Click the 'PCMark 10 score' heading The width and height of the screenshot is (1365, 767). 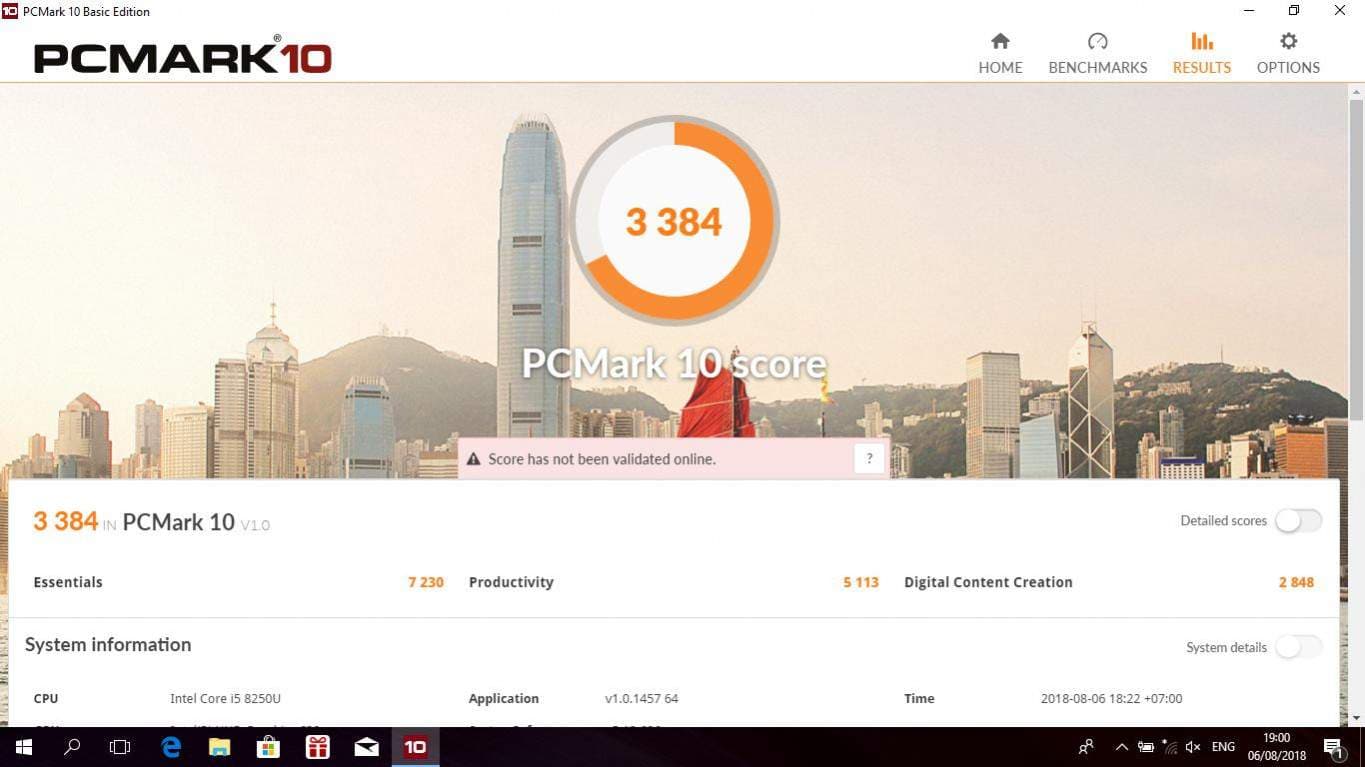(x=674, y=363)
